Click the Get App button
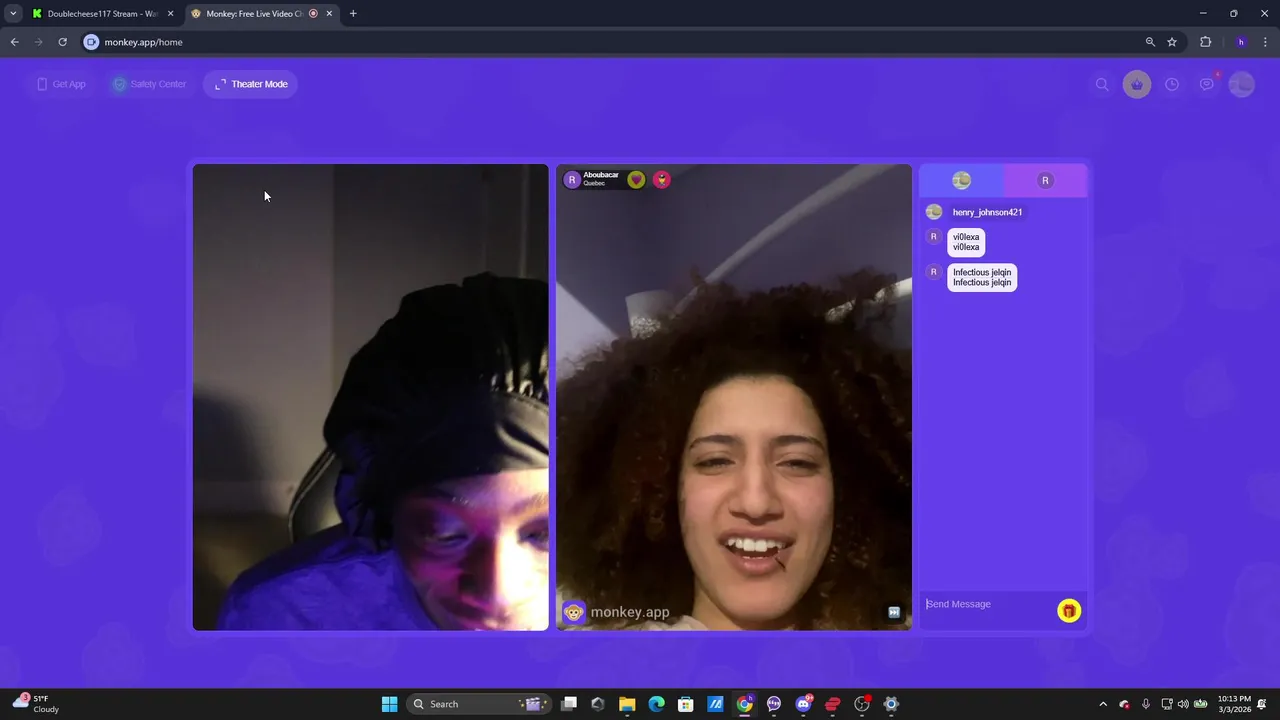Image resolution: width=1280 pixels, height=720 pixels. click(61, 84)
